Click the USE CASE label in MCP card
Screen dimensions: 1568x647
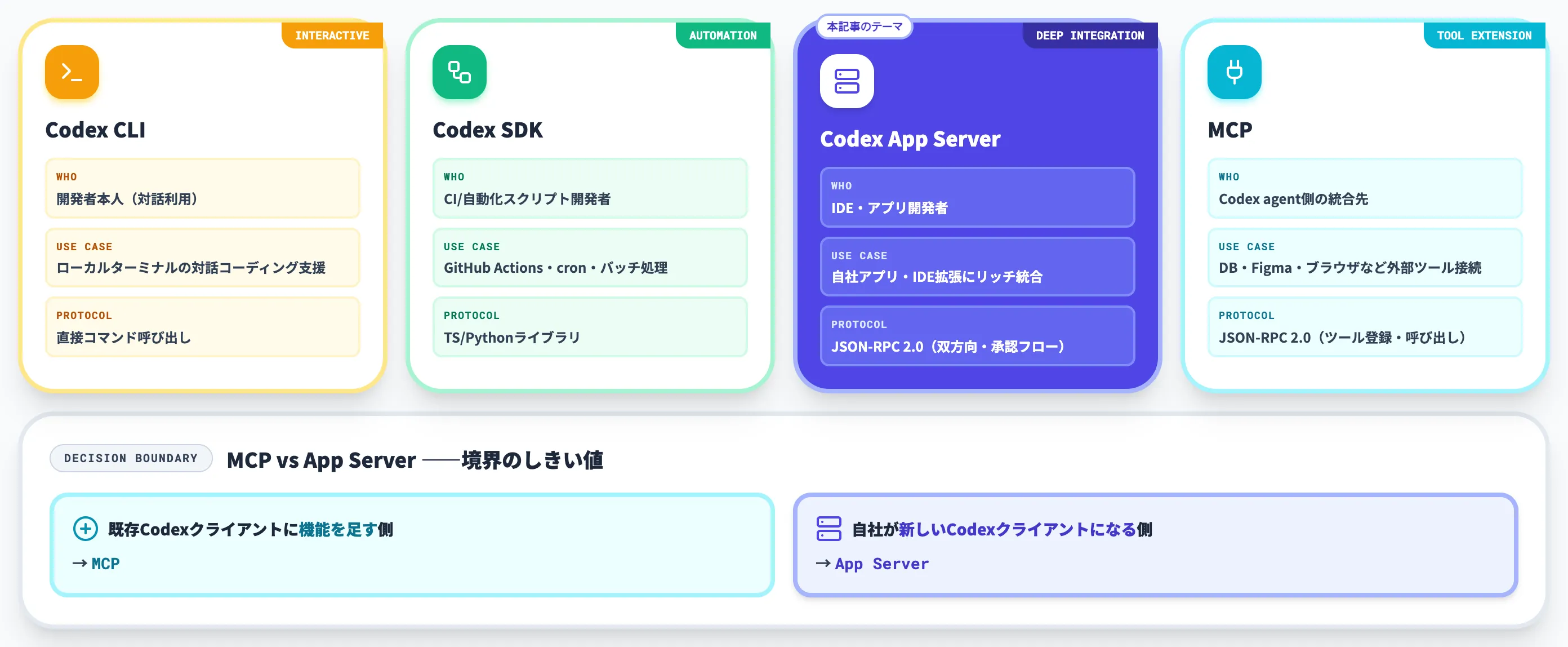[1246, 247]
